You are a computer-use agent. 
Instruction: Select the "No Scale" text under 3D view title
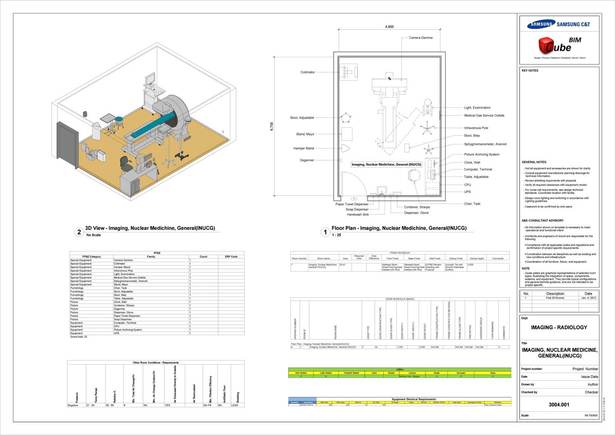(93, 235)
